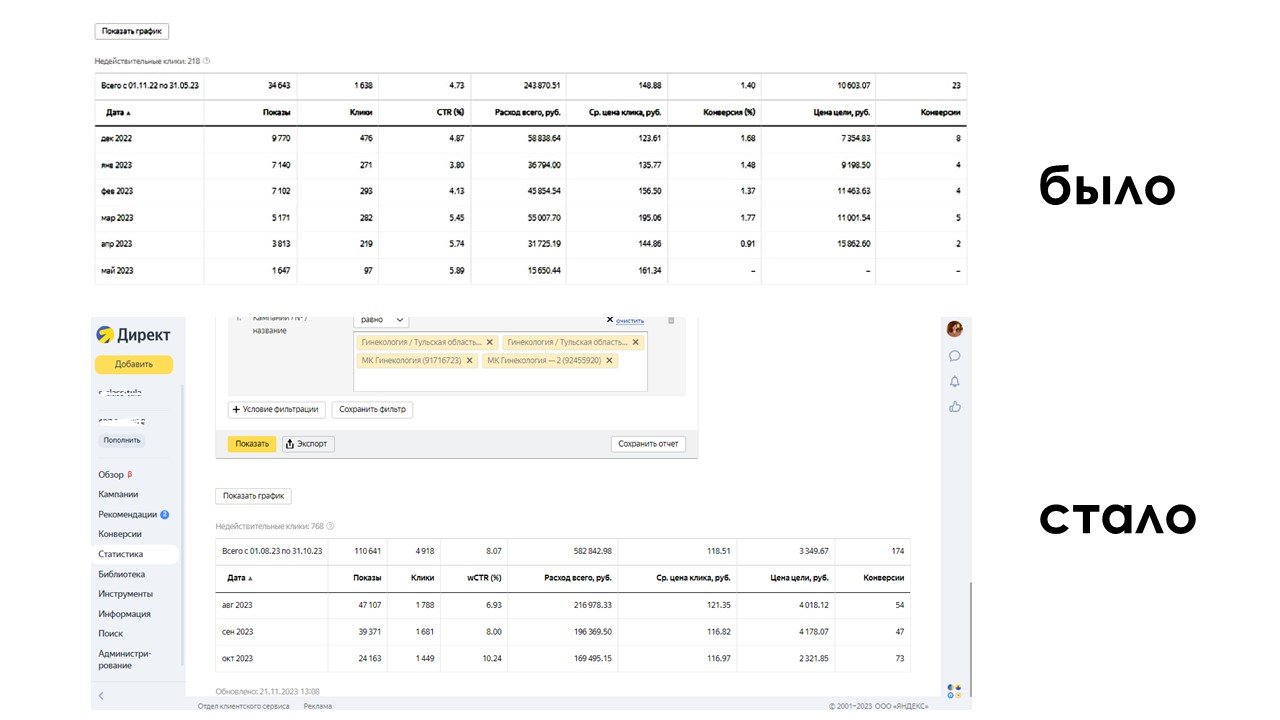
Task: Click the trash icon beside the filter
Action: coord(671,320)
